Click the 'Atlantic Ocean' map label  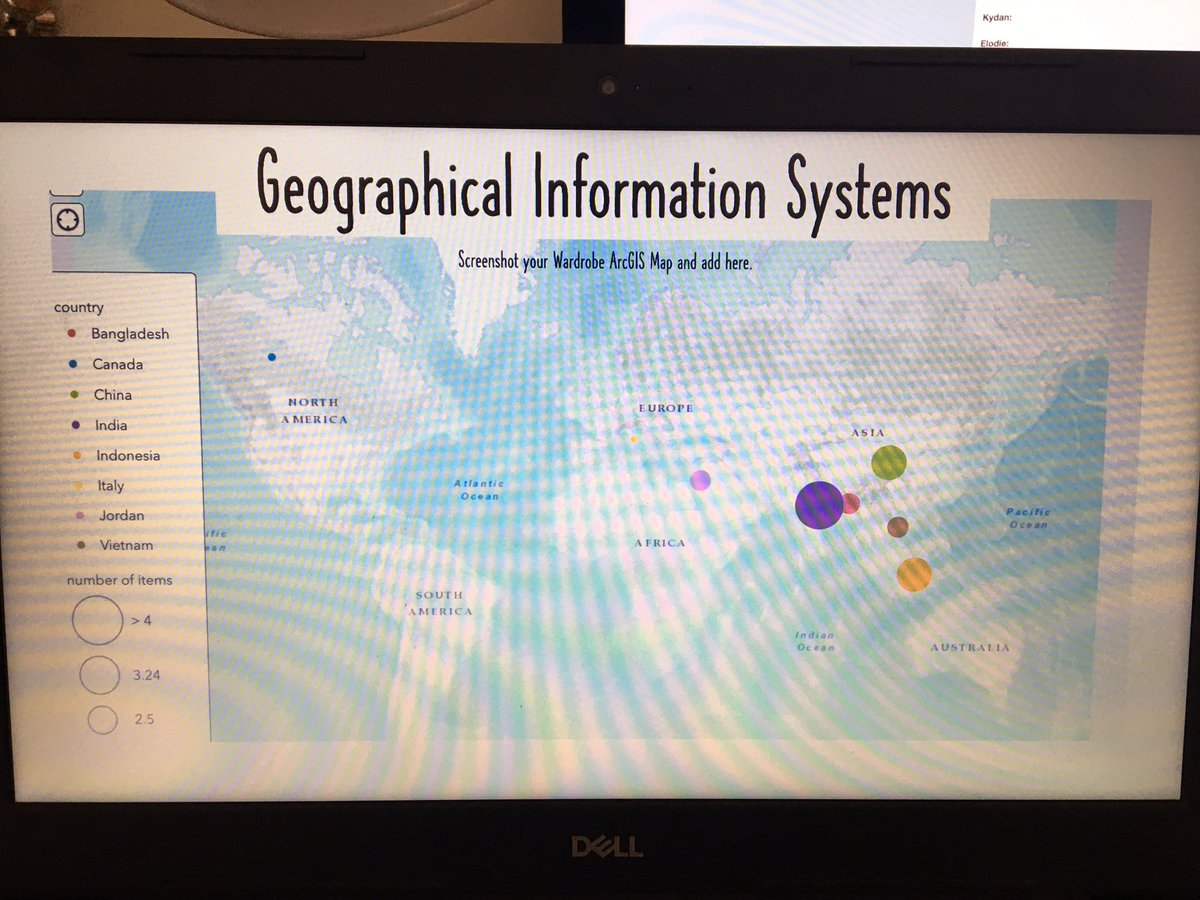(x=479, y=490)
